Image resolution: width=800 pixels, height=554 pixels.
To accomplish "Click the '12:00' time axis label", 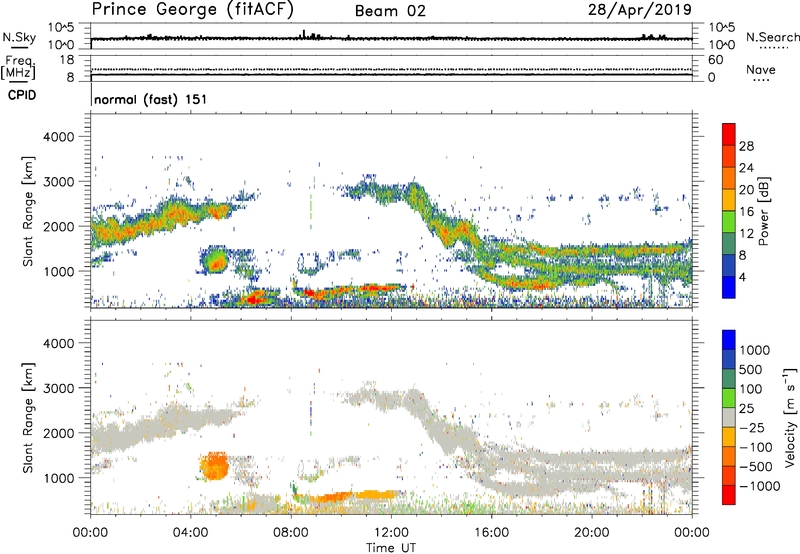I will pyautogui.click(x=391, y=533).
